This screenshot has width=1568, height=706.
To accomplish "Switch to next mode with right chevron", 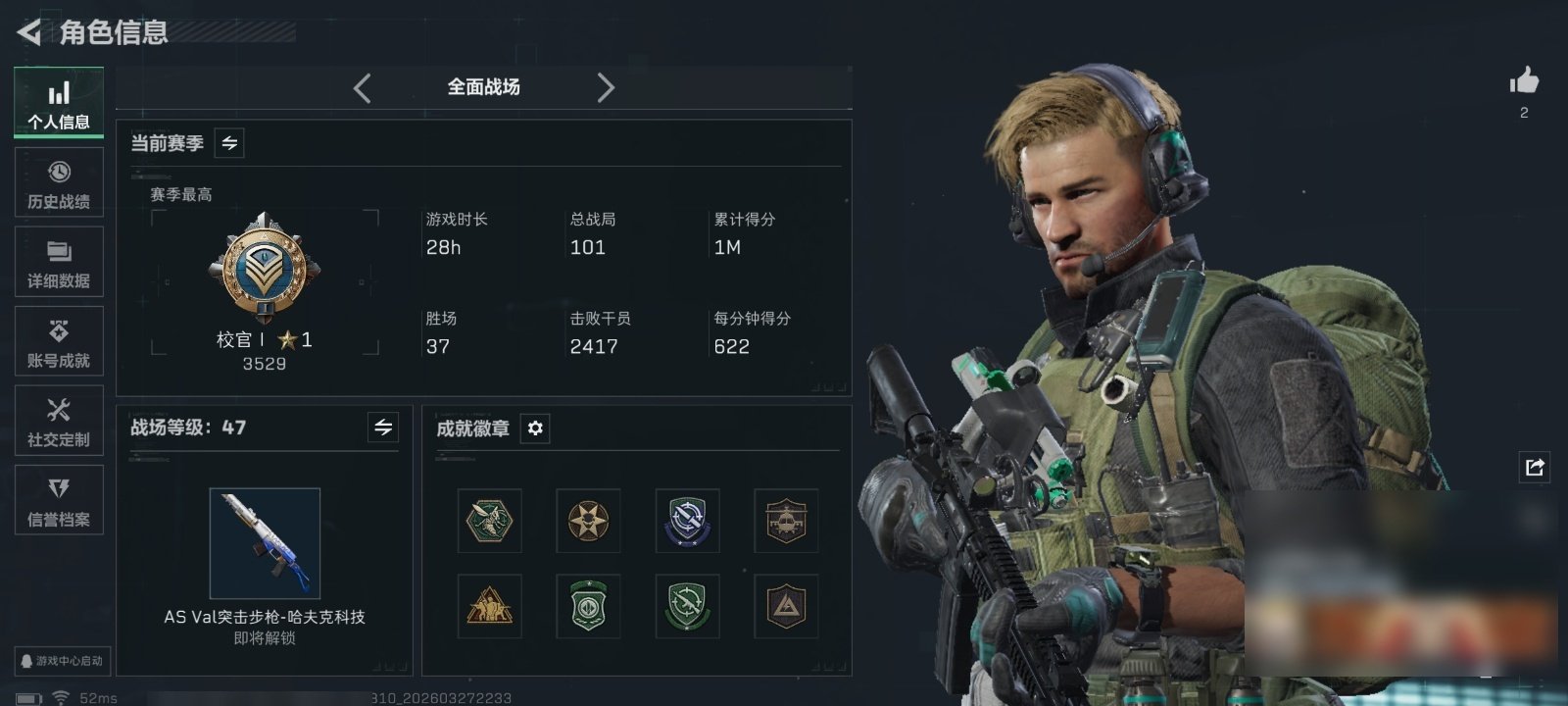I will (x=606, y=88).
